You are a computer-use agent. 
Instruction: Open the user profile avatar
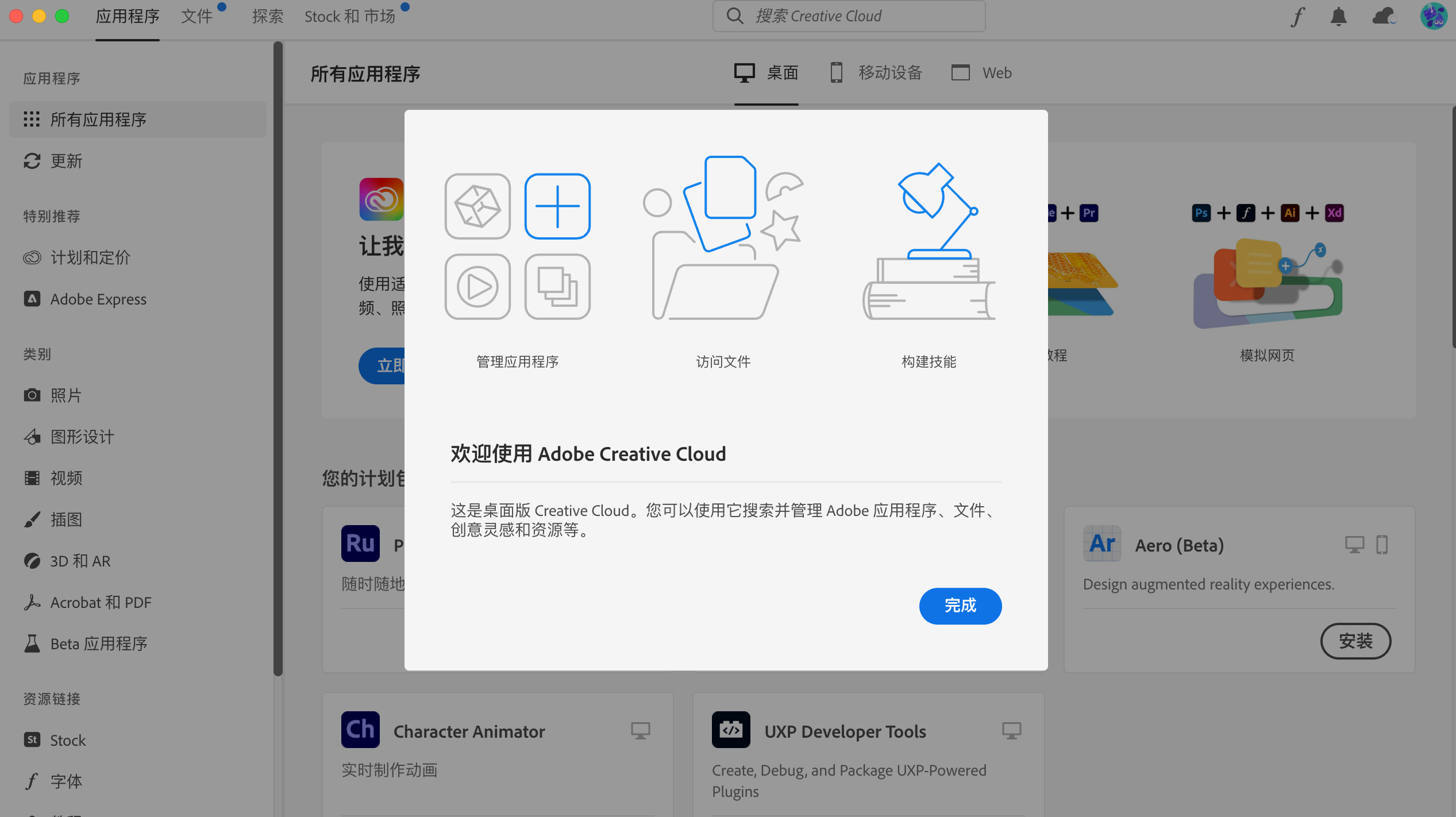pyautogui.click(x=1434, y=16)
